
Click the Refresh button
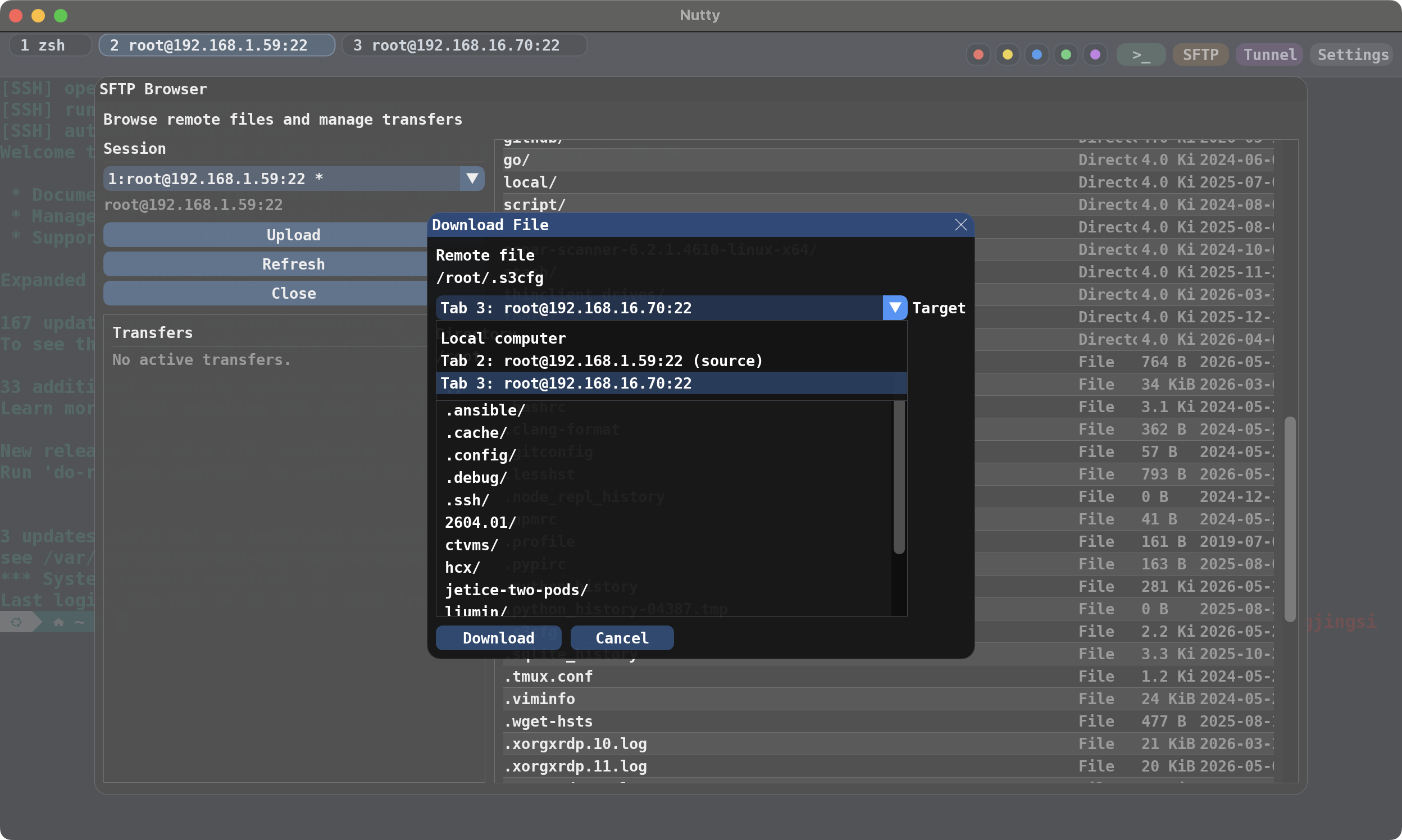click(293, 264)
